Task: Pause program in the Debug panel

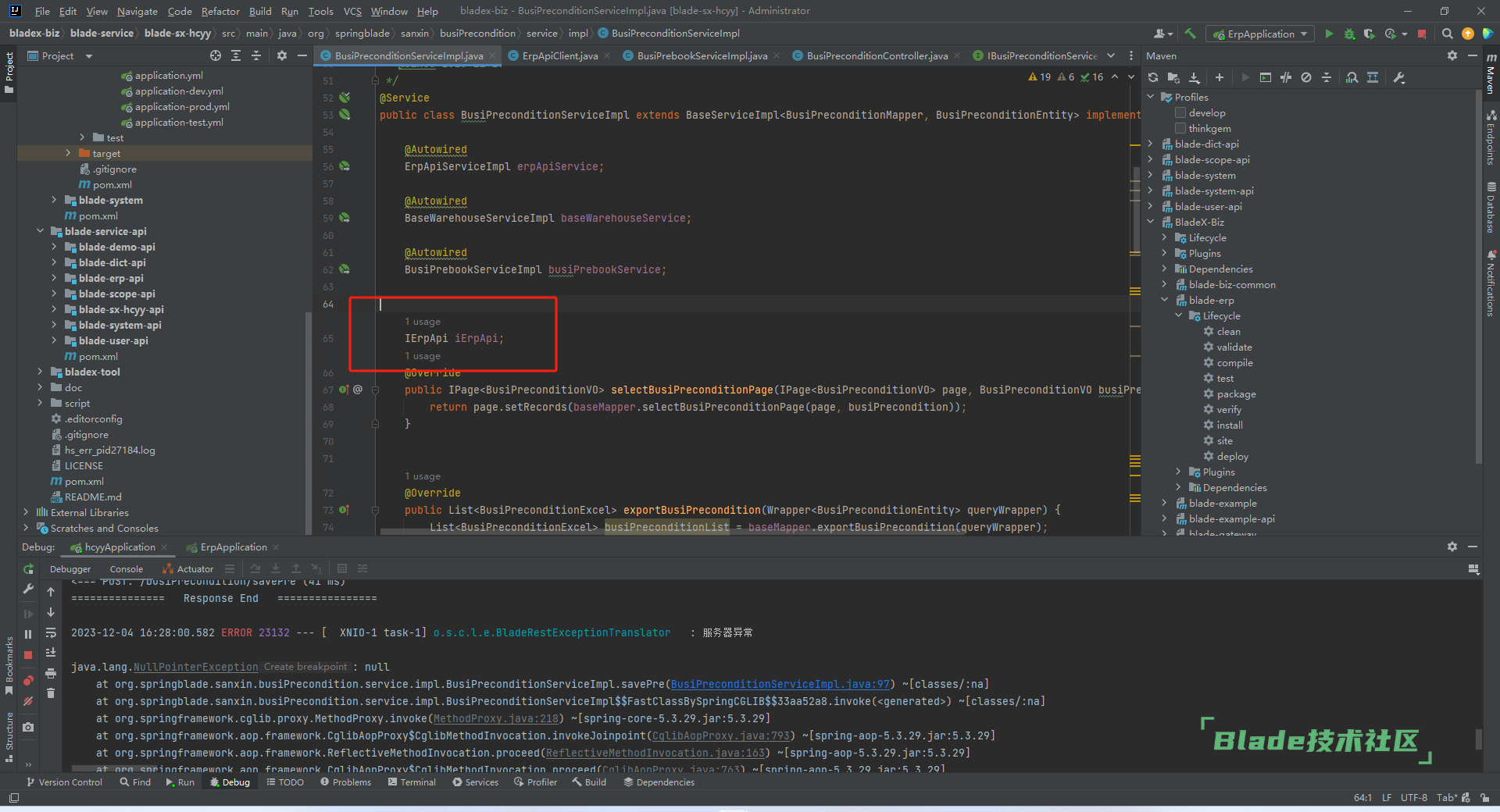Action: [x=28, y=634]
